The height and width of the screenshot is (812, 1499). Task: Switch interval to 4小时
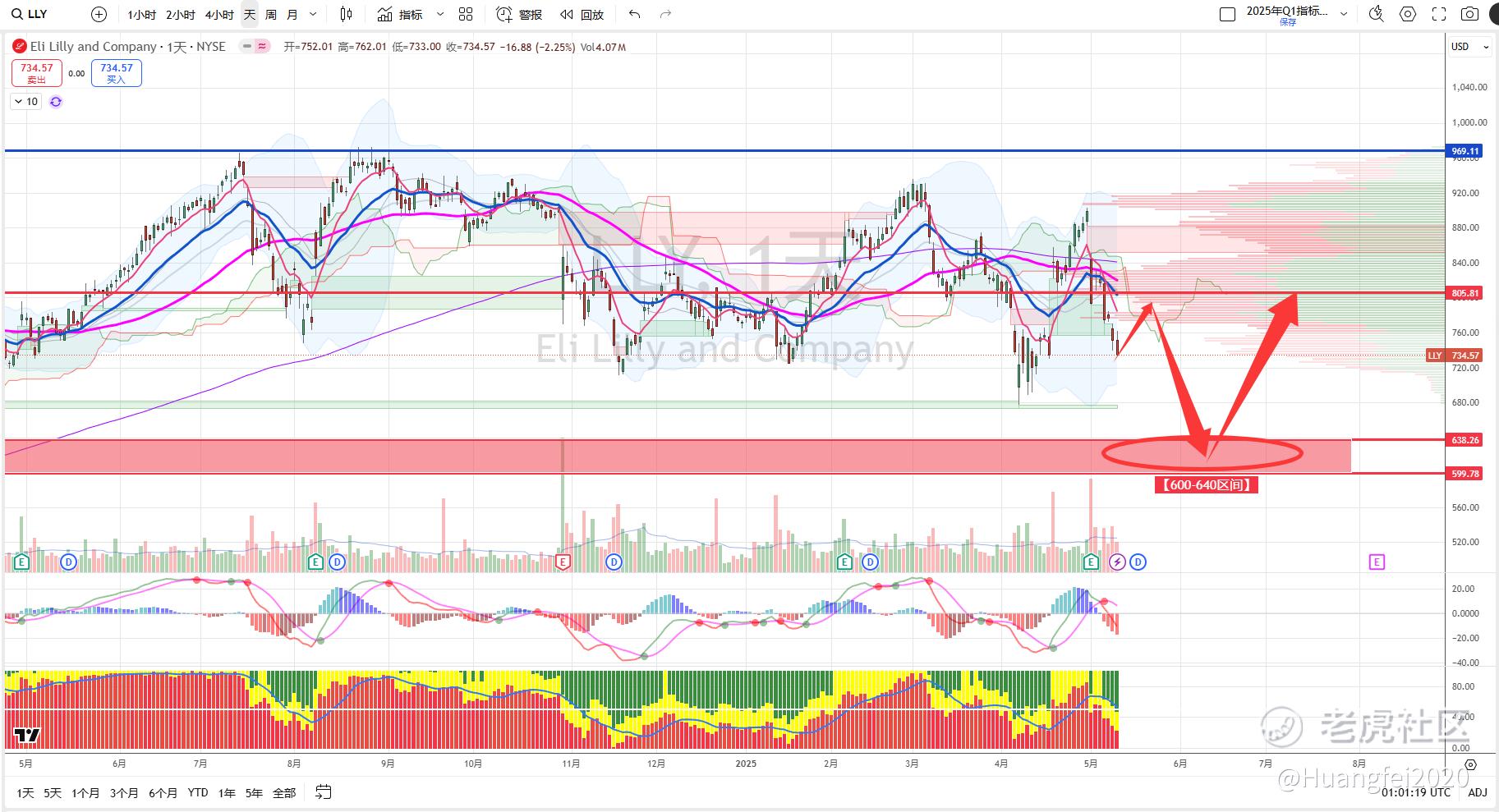(x=219, y=15)
